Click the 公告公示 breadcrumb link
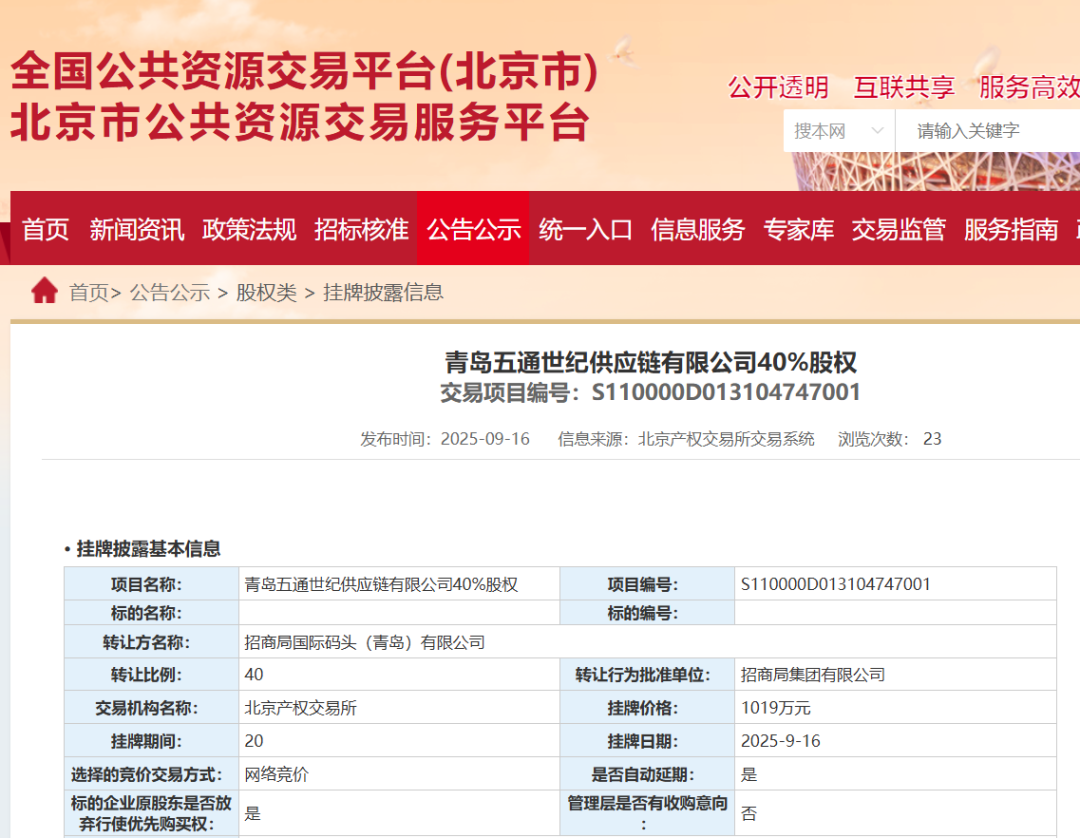Viewport: 1080px width, 838px height. pyautogui.click(x=169, y=293)
